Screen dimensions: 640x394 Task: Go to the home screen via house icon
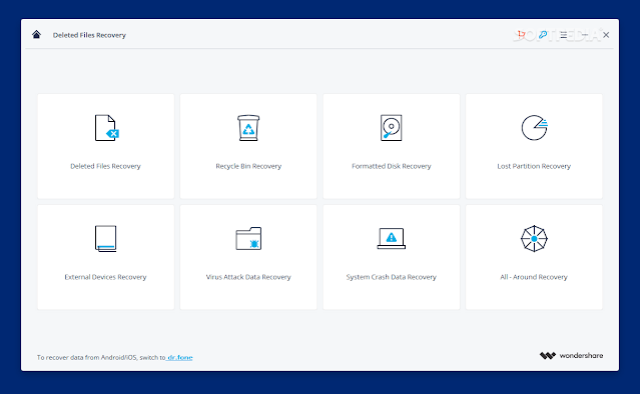click(x=36, y=35)
